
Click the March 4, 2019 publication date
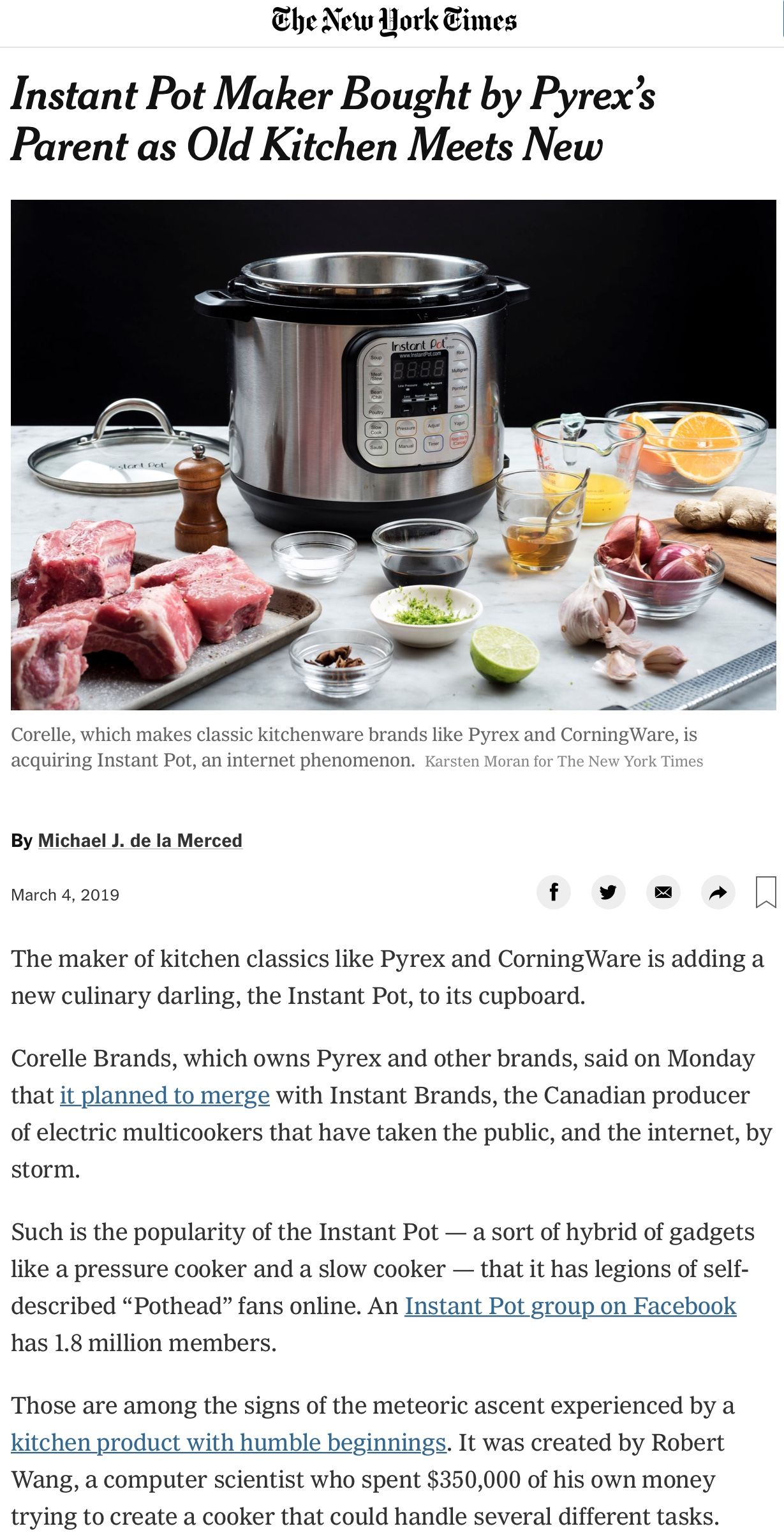coord(65,895)
